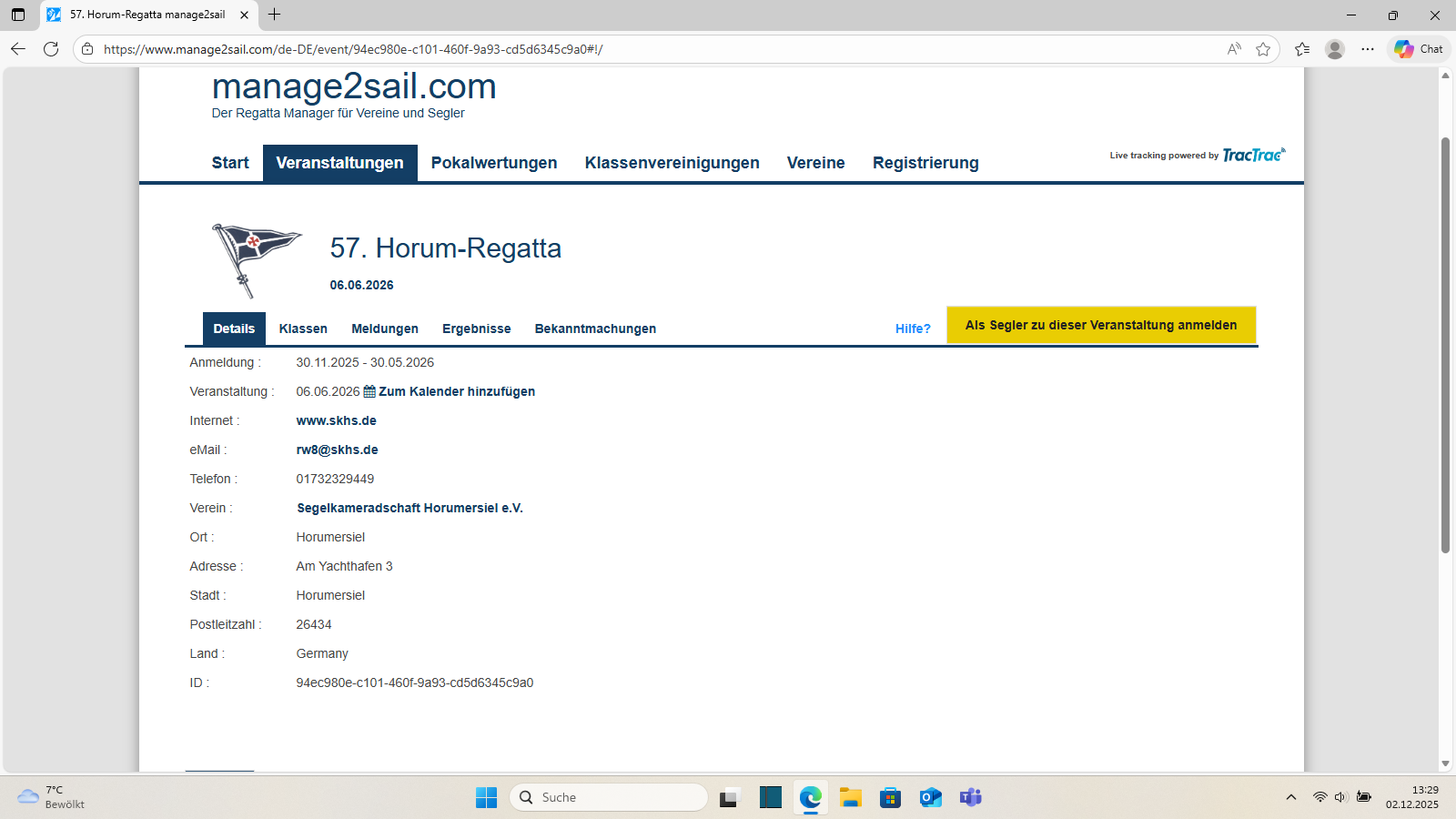Reload the page with refresh icon
1456x819 pixels.
point(51,49)
